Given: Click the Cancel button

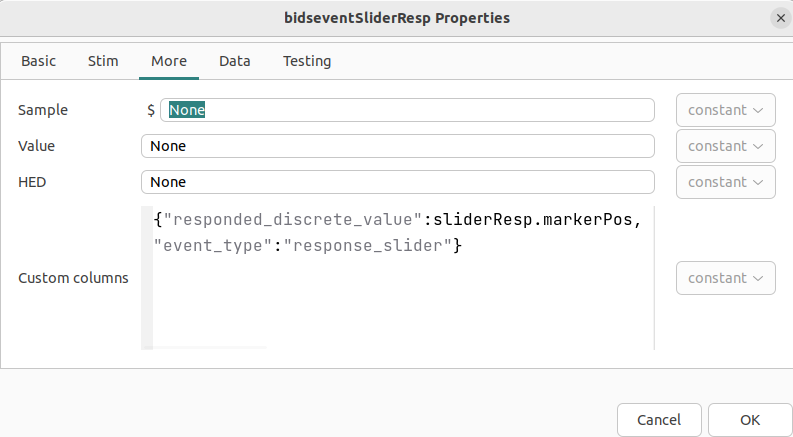Looking at the screenshot, I should tap(659, 420).
